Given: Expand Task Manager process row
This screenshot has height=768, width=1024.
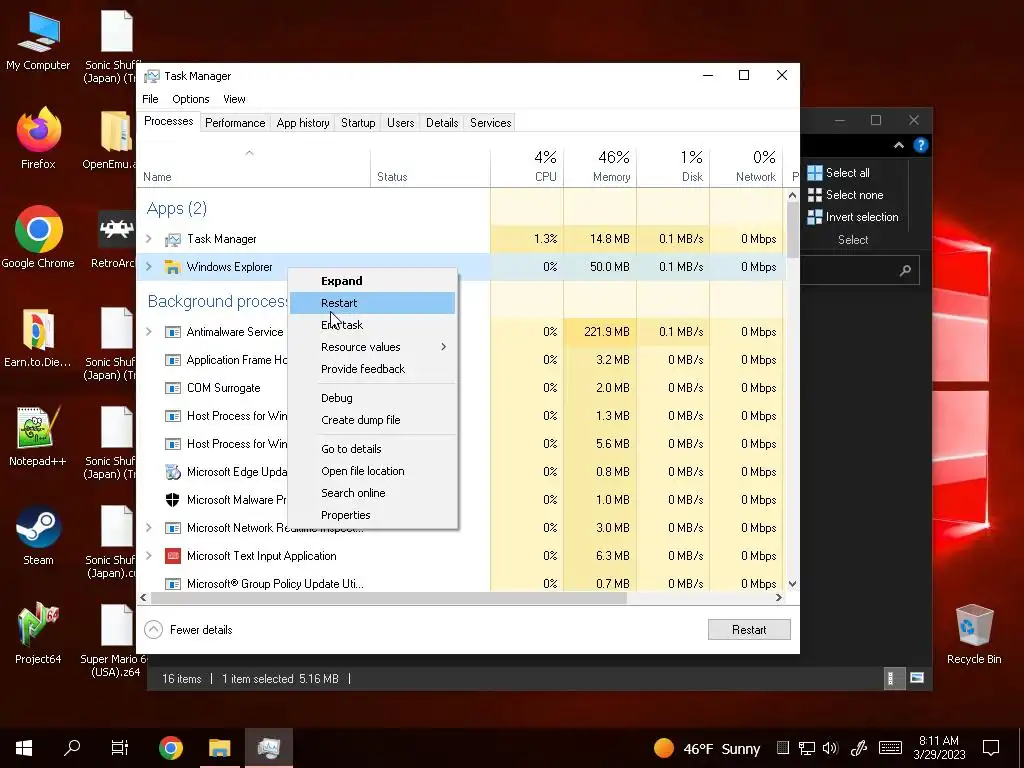Looking at the screenshot, I should click(x=149, y=239).
